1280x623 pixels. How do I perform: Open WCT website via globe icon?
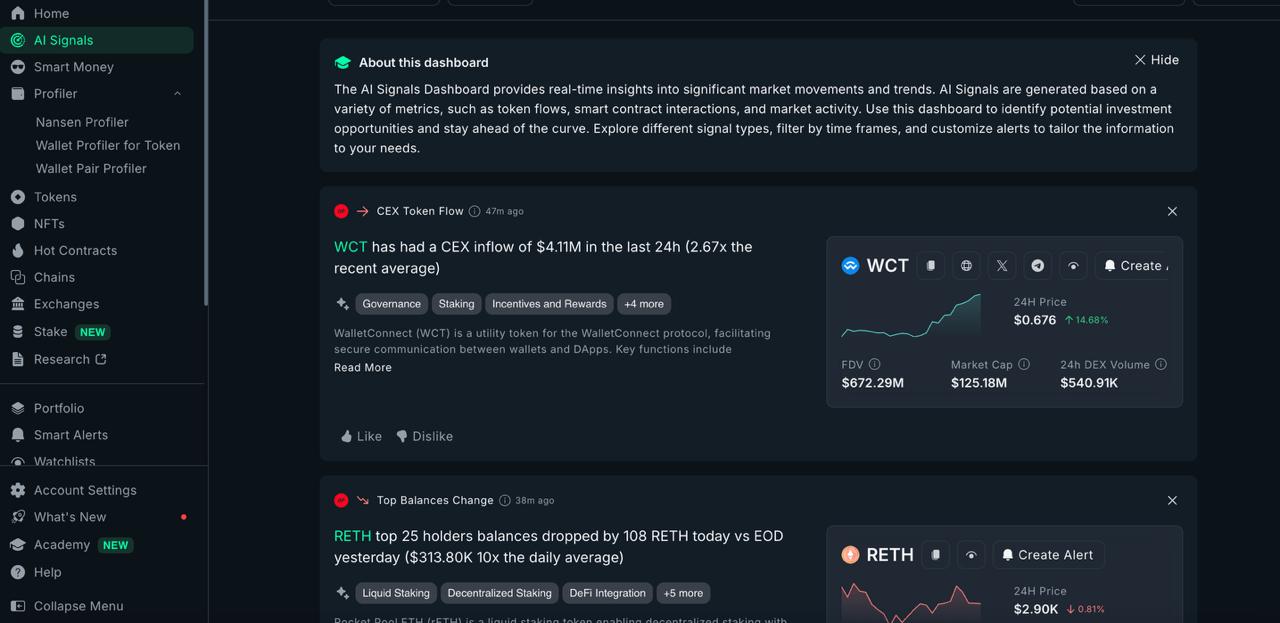click(x=966, y=266)
